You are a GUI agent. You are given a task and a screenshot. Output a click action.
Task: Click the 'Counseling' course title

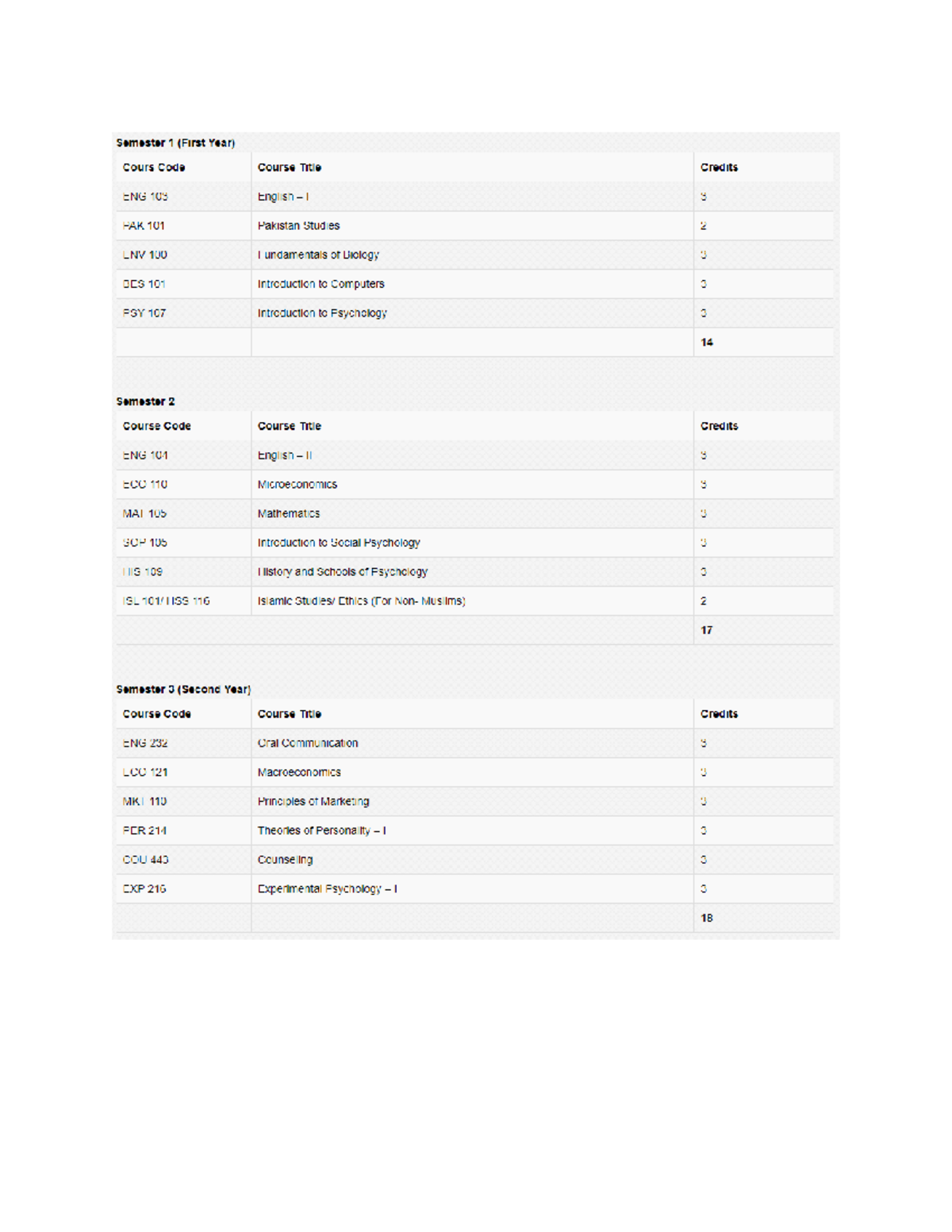(285, 860)
